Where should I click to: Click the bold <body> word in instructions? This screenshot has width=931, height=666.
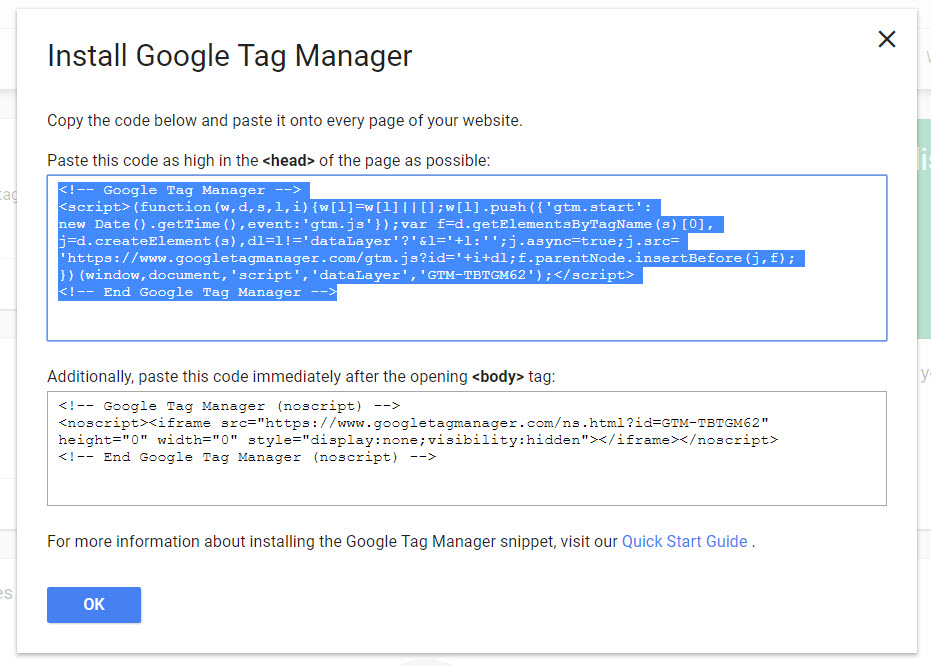coord(498,377)
